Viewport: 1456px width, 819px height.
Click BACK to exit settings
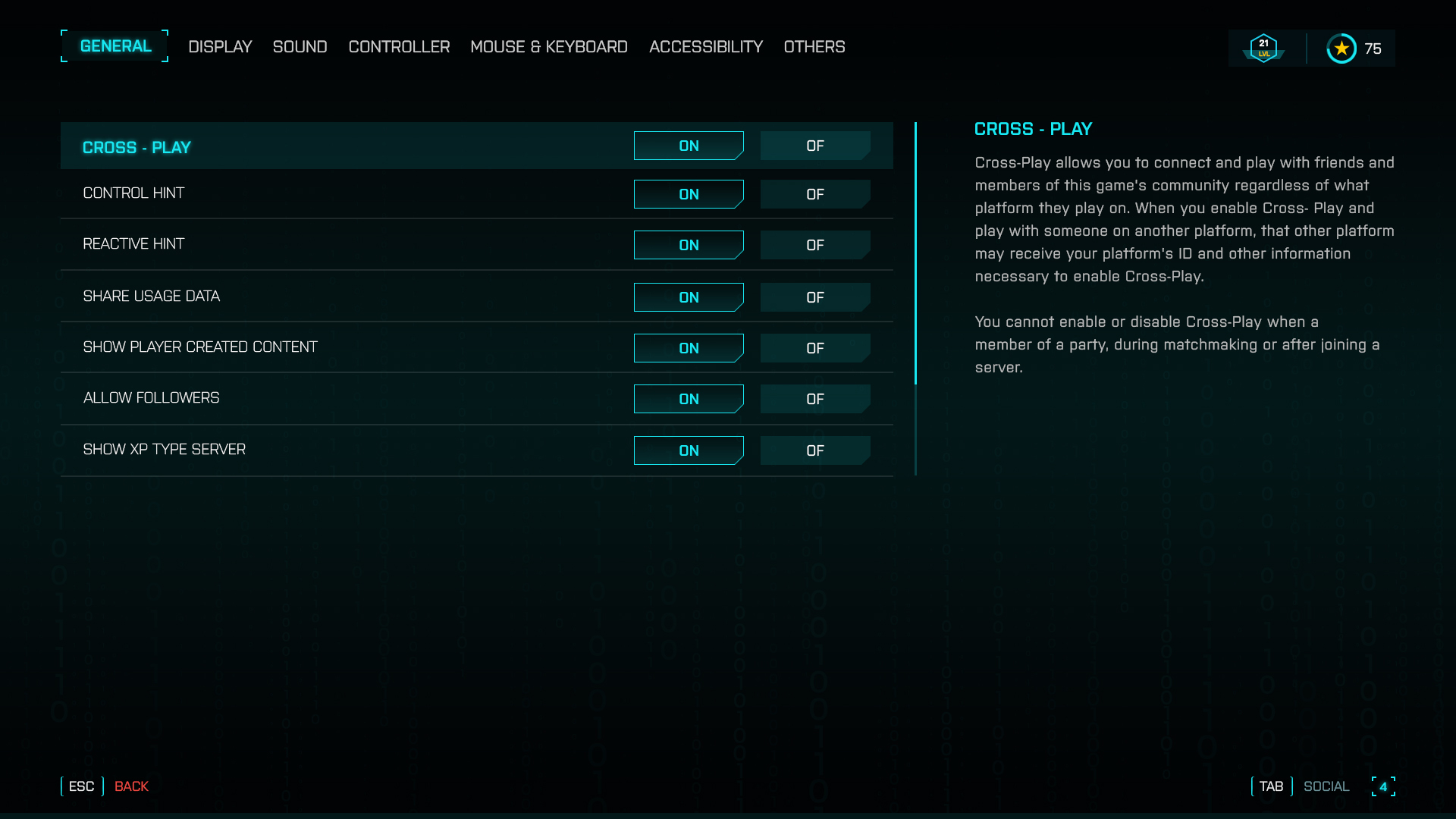point(130,786)
